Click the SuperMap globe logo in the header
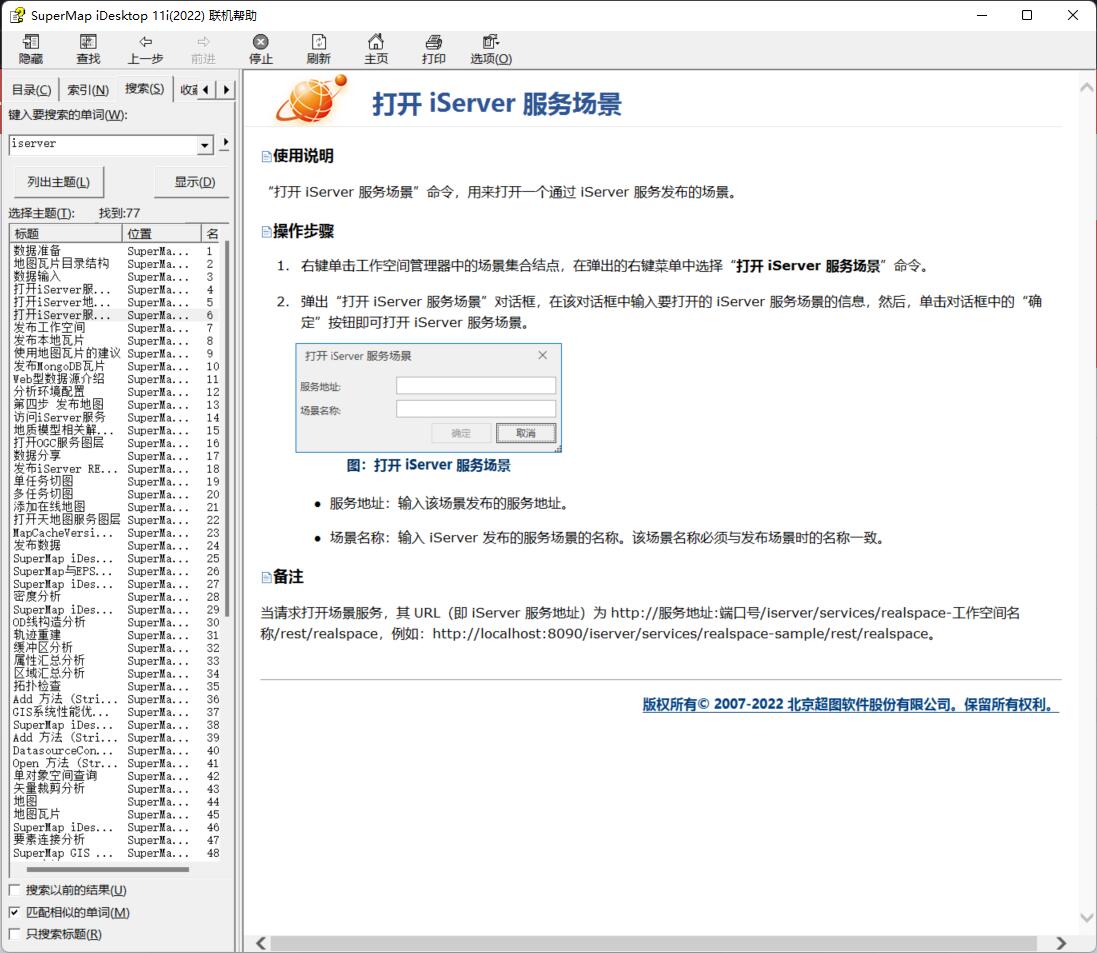This screenshot has height=953, width=1097. (312, 99)
